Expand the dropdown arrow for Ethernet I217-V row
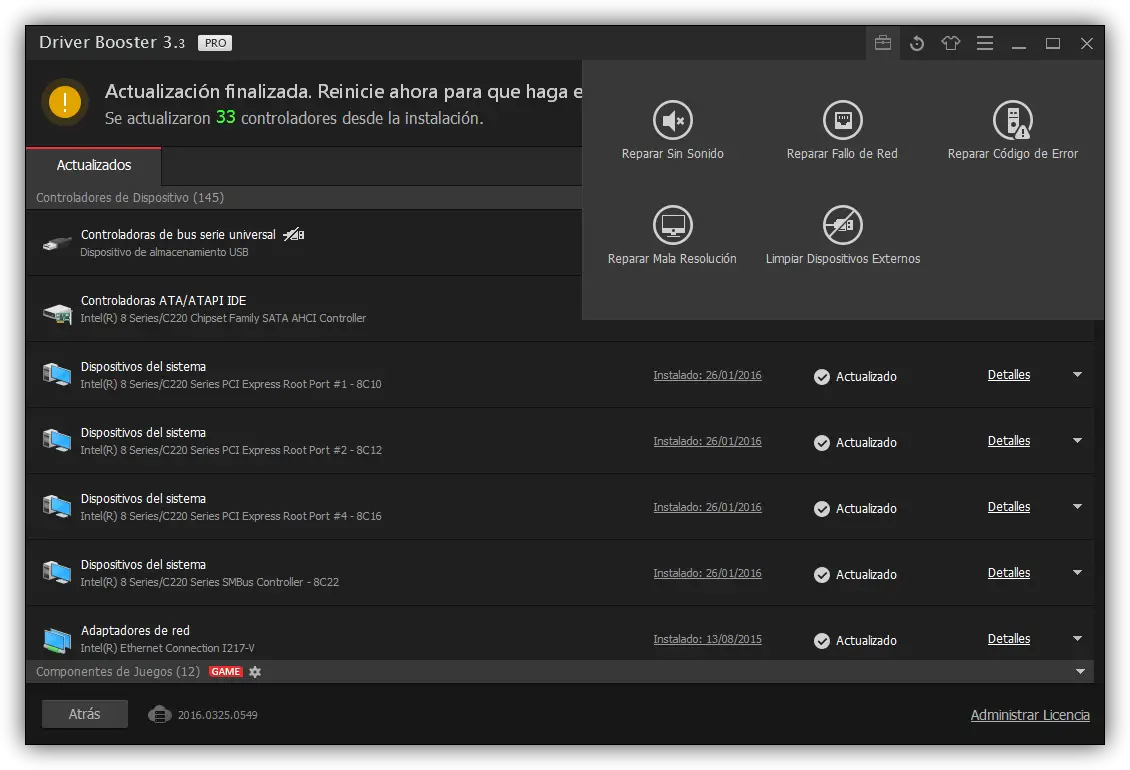Image resolution: width=1130 pixels, height=770 pixels. pos(1077,639)
